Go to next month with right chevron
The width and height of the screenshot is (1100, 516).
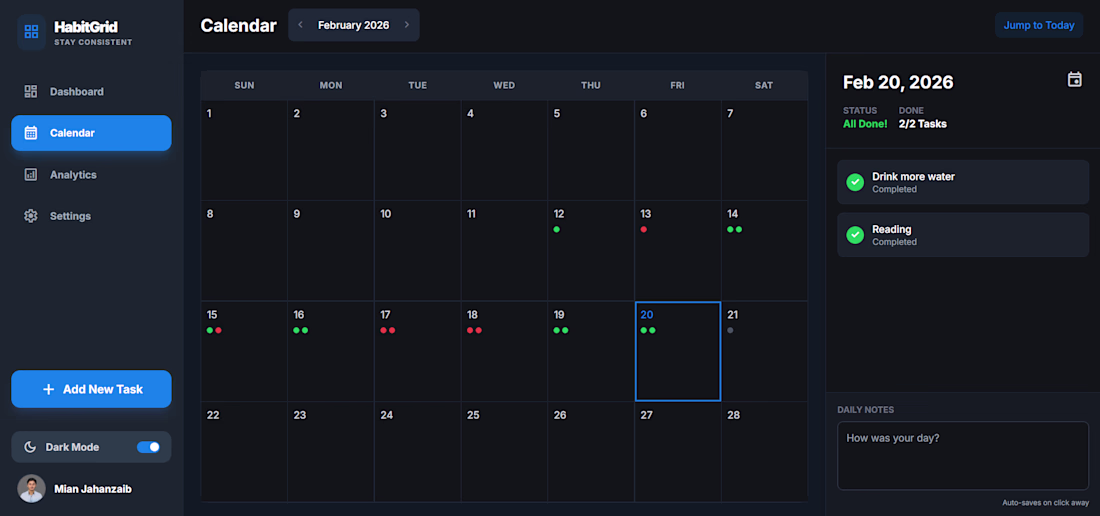click(x=407, y=25)
